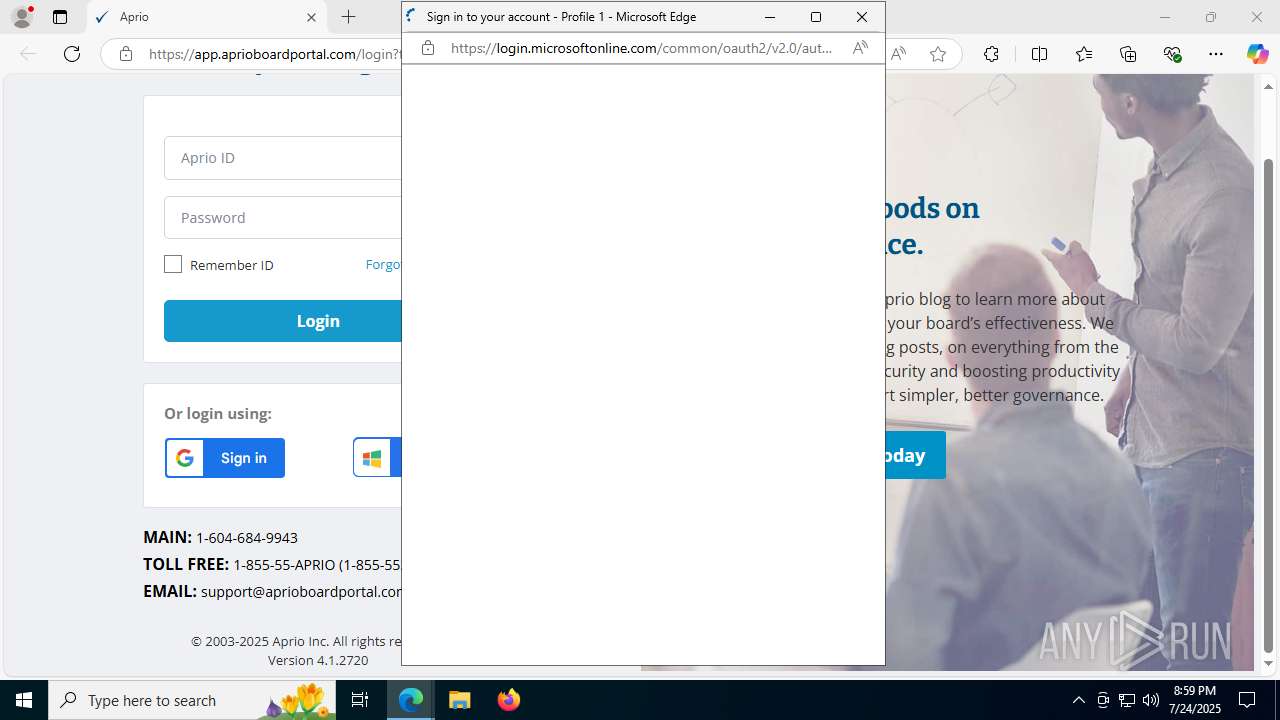Sign in with Google button
Screen dimensions: 1280x720
click(x=225, y=458)
